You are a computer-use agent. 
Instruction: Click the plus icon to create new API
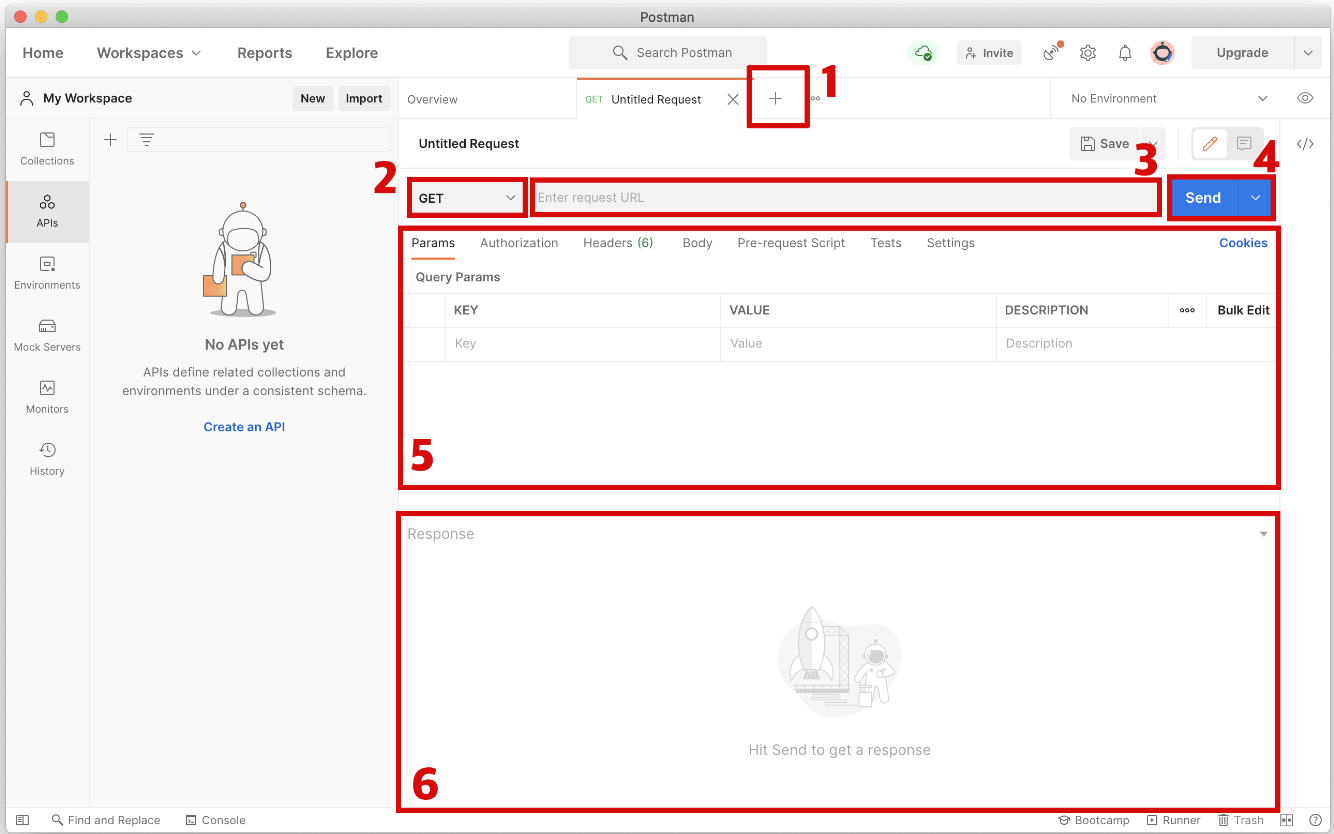[110, 140]
